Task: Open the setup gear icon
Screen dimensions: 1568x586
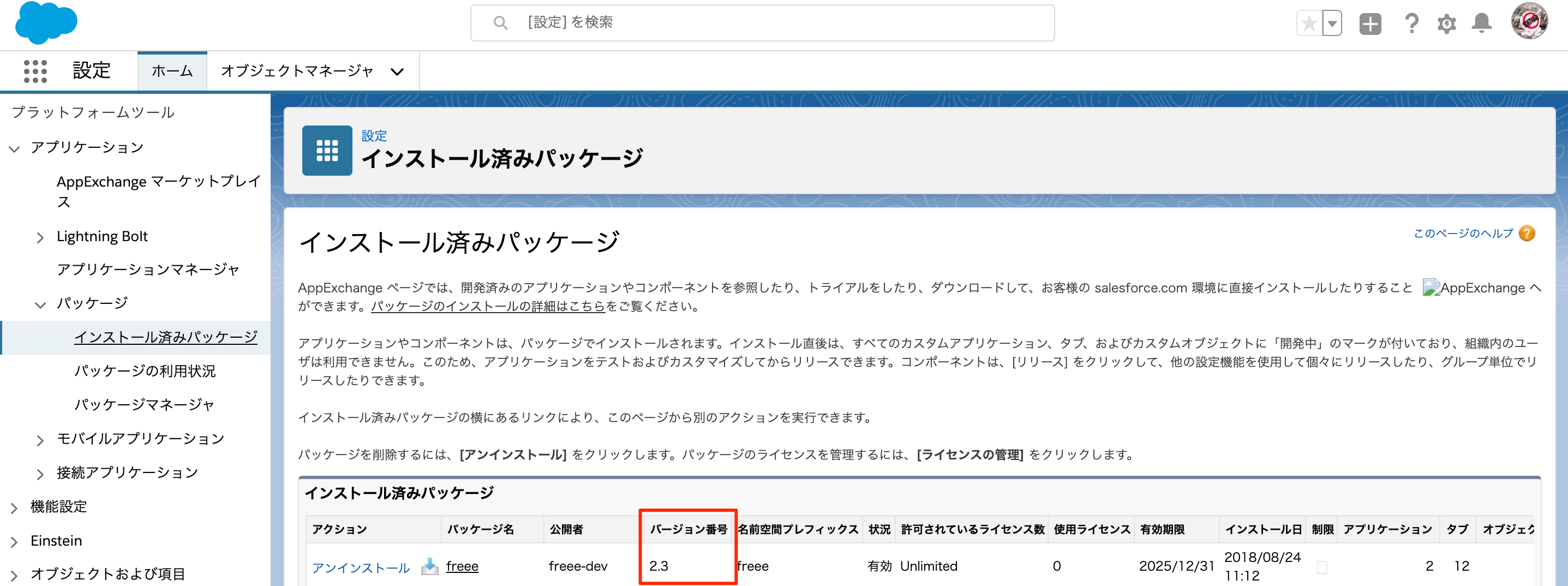Action: [1446, 23]
